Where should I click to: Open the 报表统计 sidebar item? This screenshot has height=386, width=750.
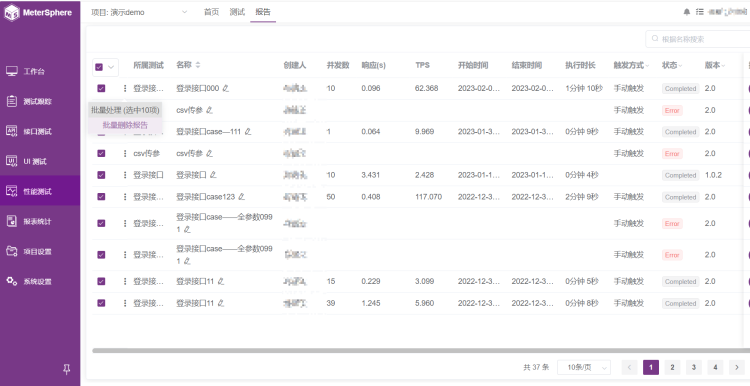tap(40, 221)
